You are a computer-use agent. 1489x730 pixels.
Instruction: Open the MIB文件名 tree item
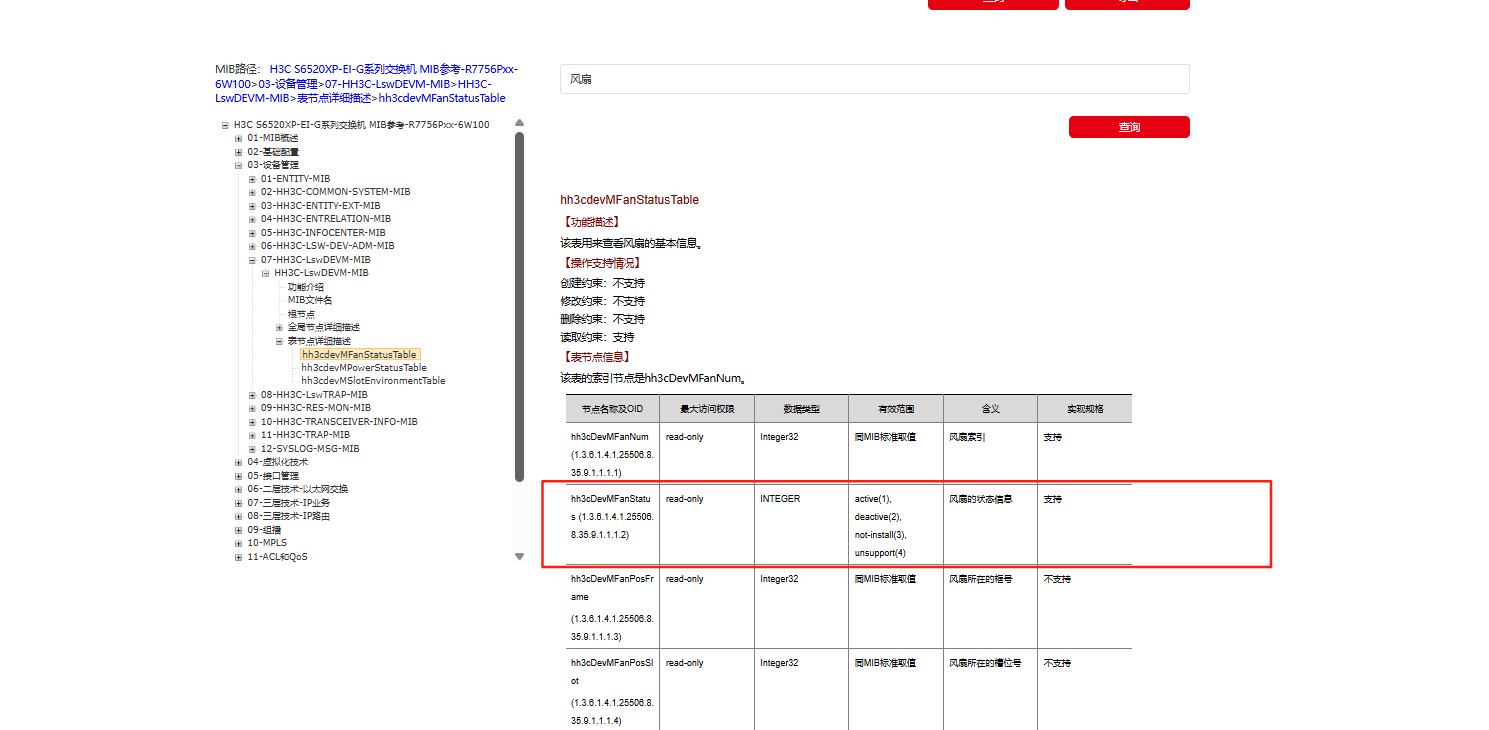pyautogui.click(x=310, y=300)
